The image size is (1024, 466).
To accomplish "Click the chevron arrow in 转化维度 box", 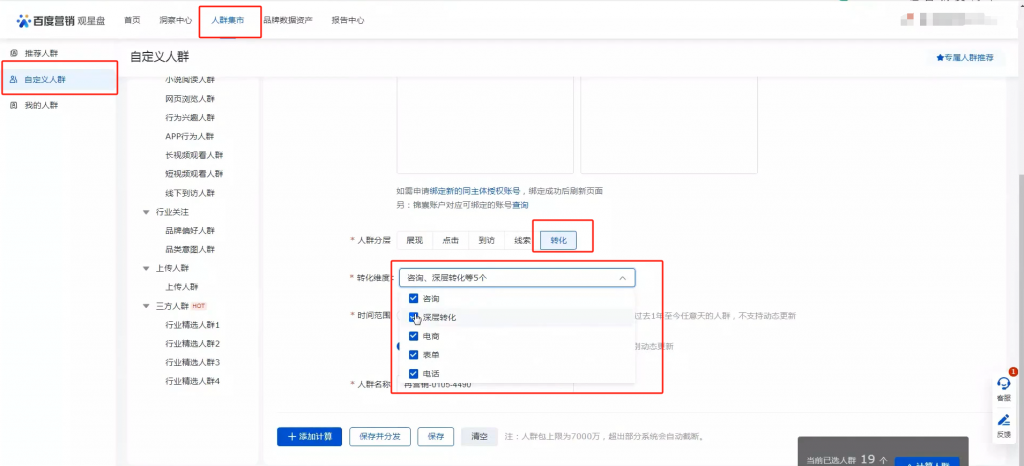I will [x=622, y=278].
